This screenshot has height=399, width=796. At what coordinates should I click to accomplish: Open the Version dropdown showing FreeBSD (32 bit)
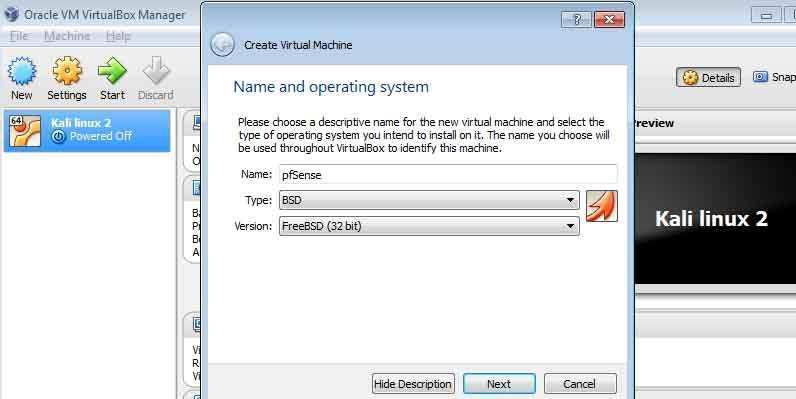click(x=429, y=226)
